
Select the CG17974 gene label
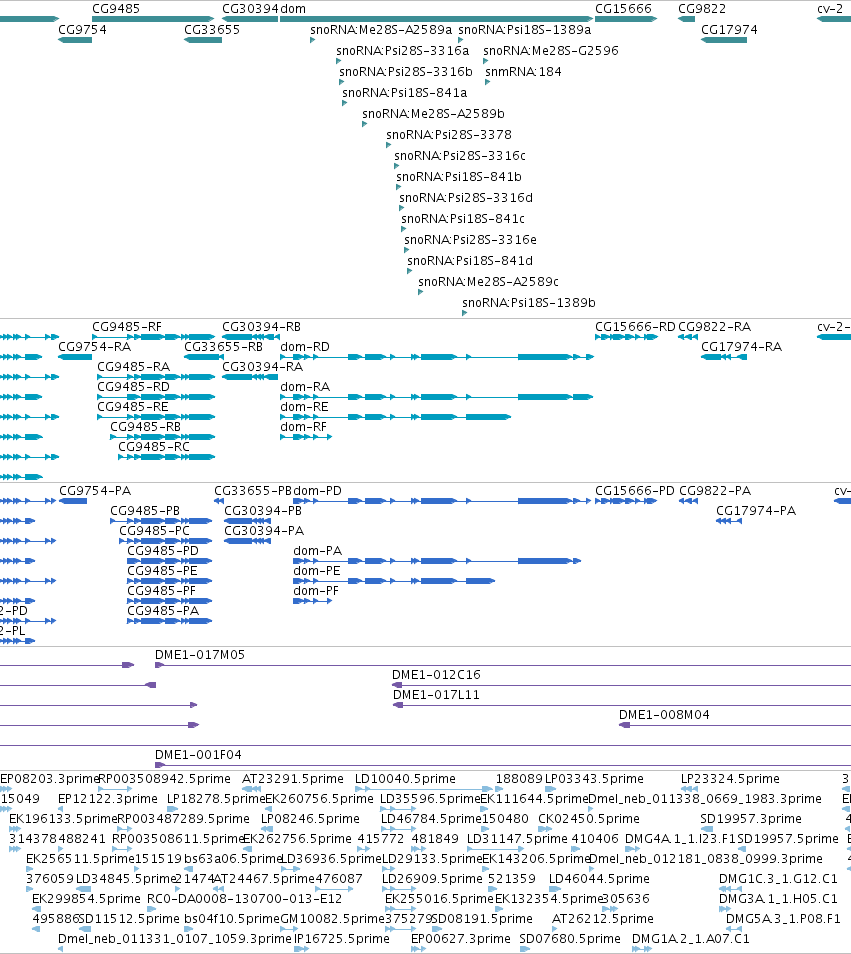pyautogui.click(x=729, y=29)
